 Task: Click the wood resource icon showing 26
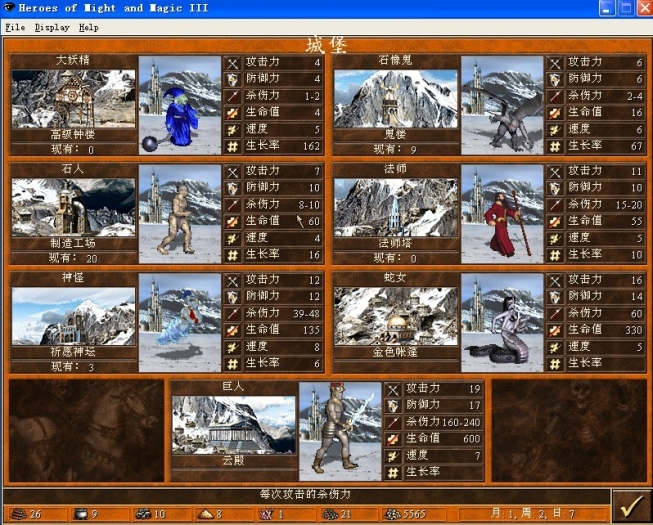(x=18, y=514)
